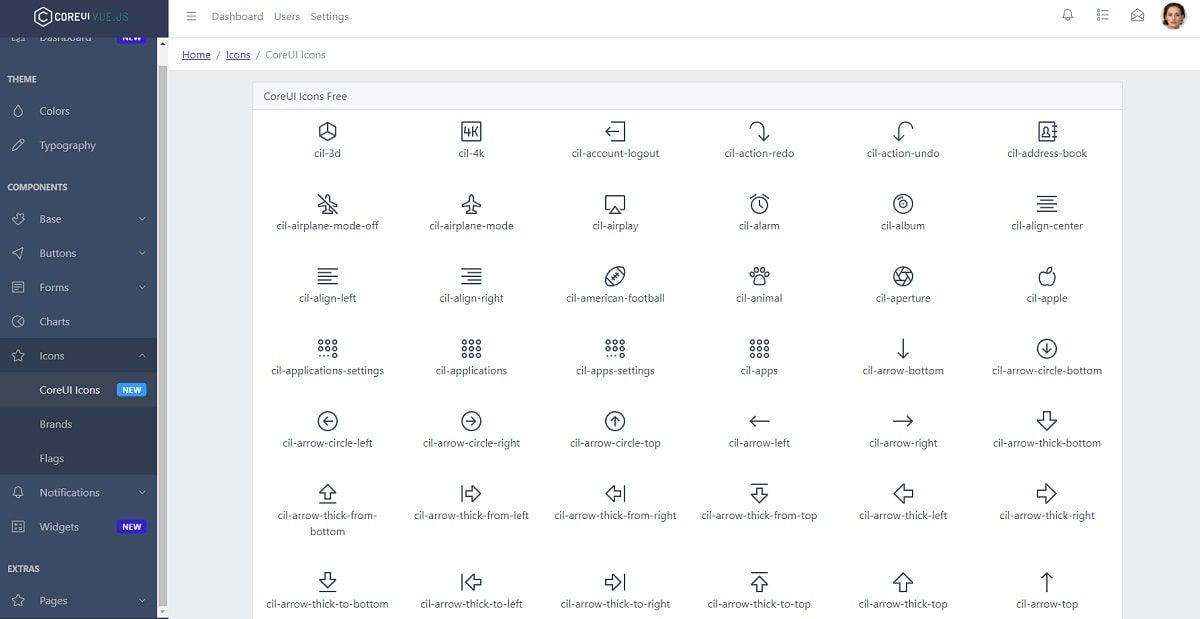The height and width of the screenshot is (619, 1200).
Task: Click the cil-aperture icon
Action: coord(903,276)
